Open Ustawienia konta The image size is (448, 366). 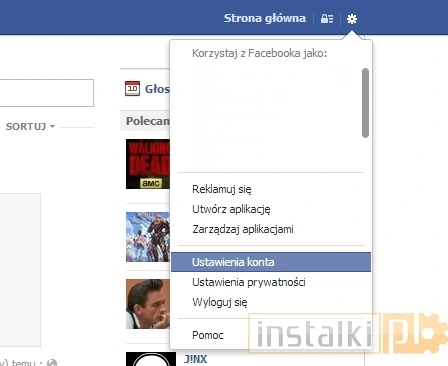tap(271, 262)
